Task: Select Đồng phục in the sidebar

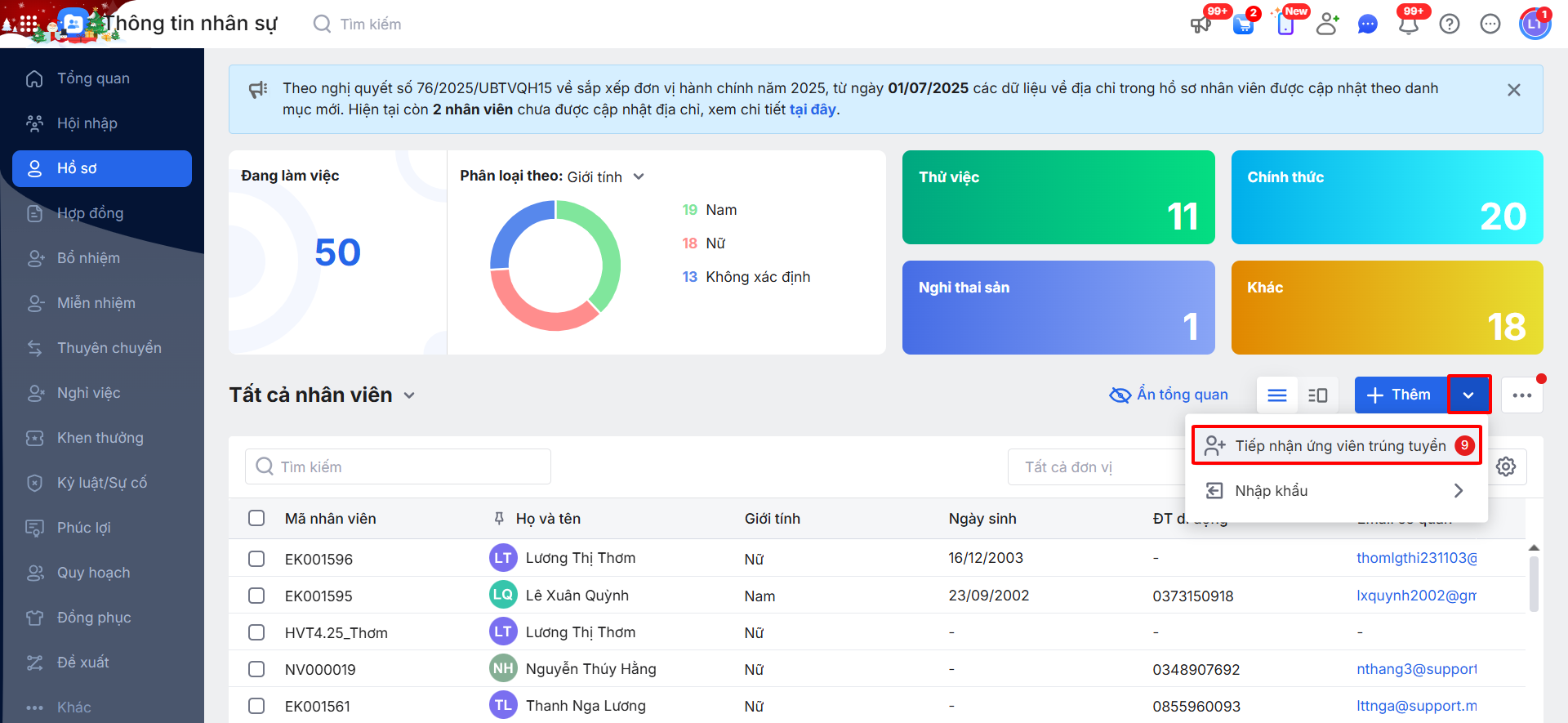Action: point(102,618)
